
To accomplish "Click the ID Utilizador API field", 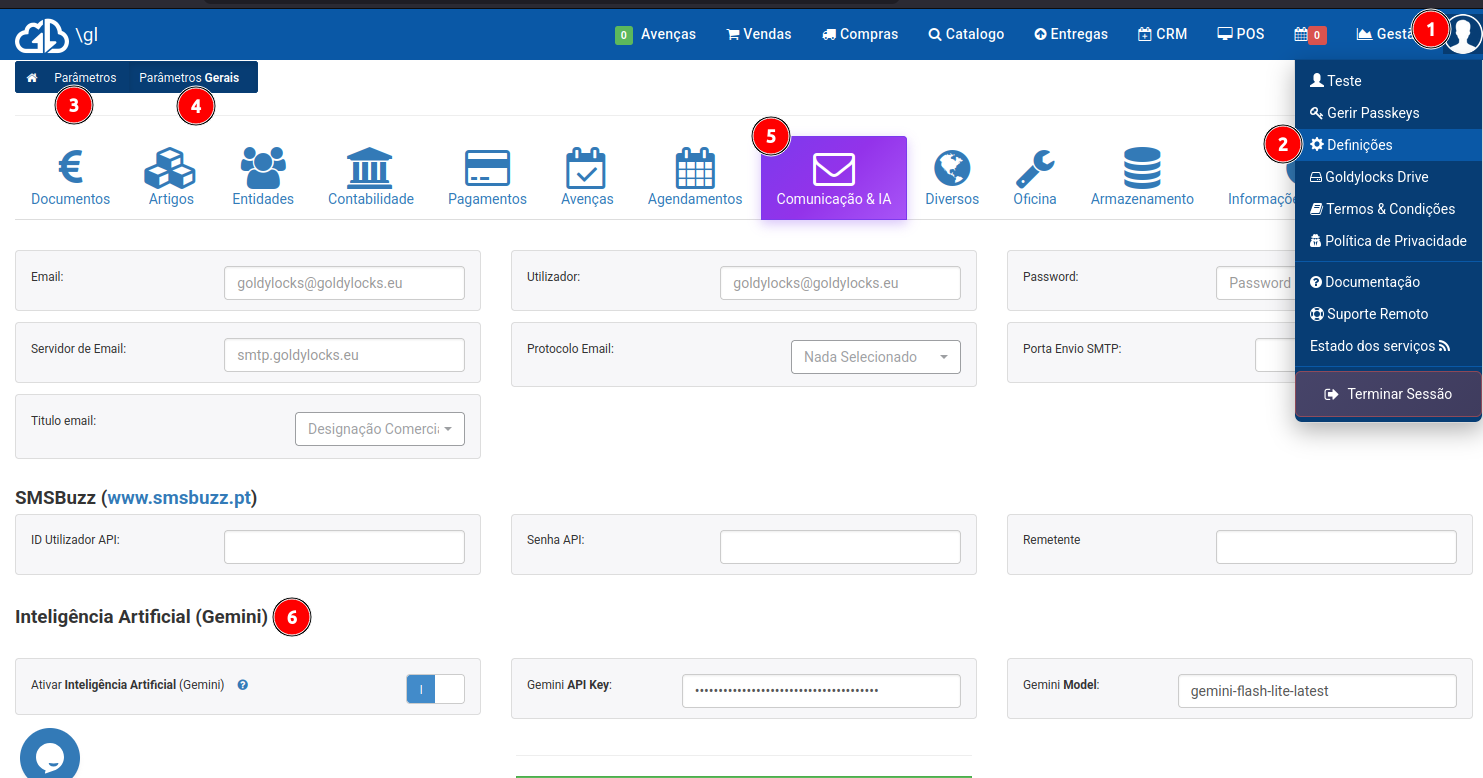I will pos(344,547).
